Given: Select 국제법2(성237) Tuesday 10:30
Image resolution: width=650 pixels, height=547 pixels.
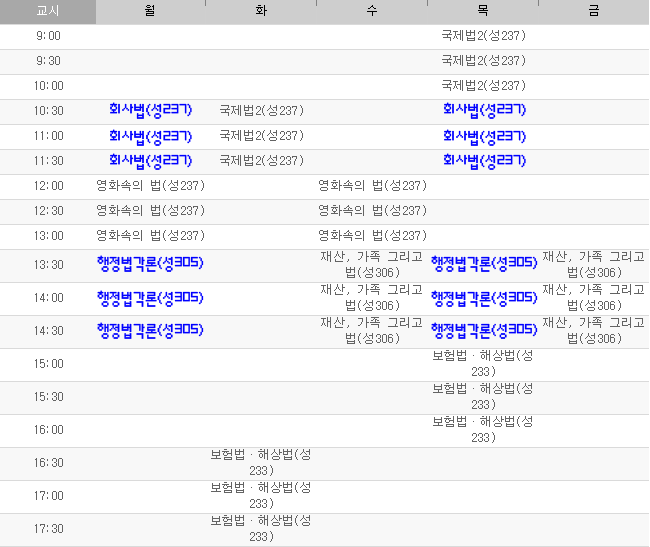Looking at the screenshot, I should click(x=262, y=111).
